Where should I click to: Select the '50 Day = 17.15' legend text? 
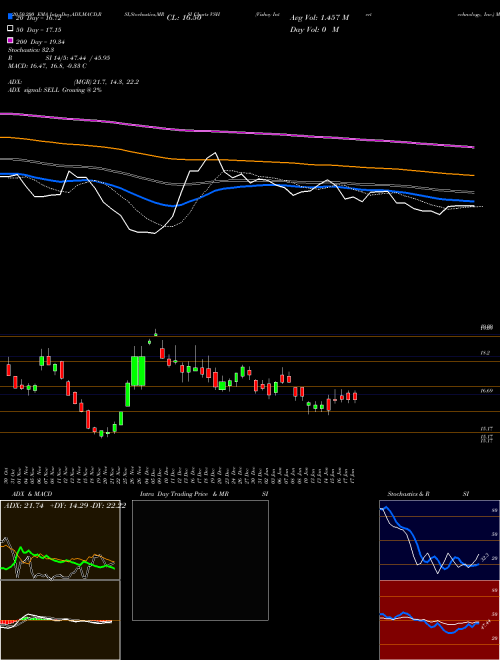tap(40, 30)
